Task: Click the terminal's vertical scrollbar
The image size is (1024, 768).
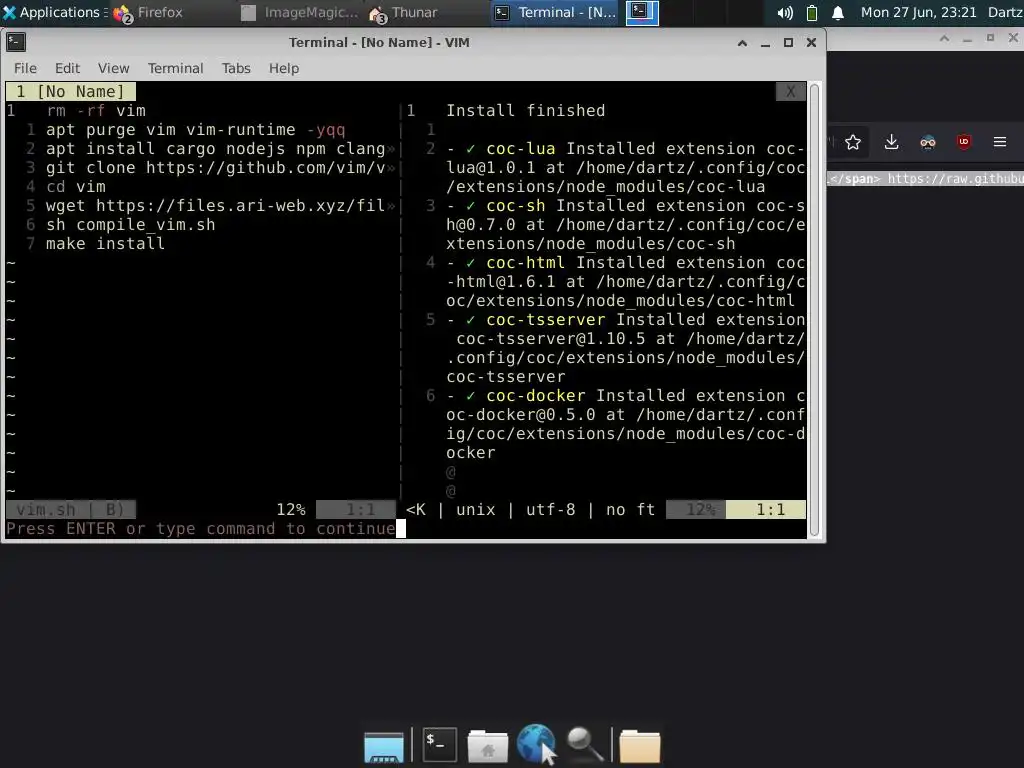Action: click(814, 310)
